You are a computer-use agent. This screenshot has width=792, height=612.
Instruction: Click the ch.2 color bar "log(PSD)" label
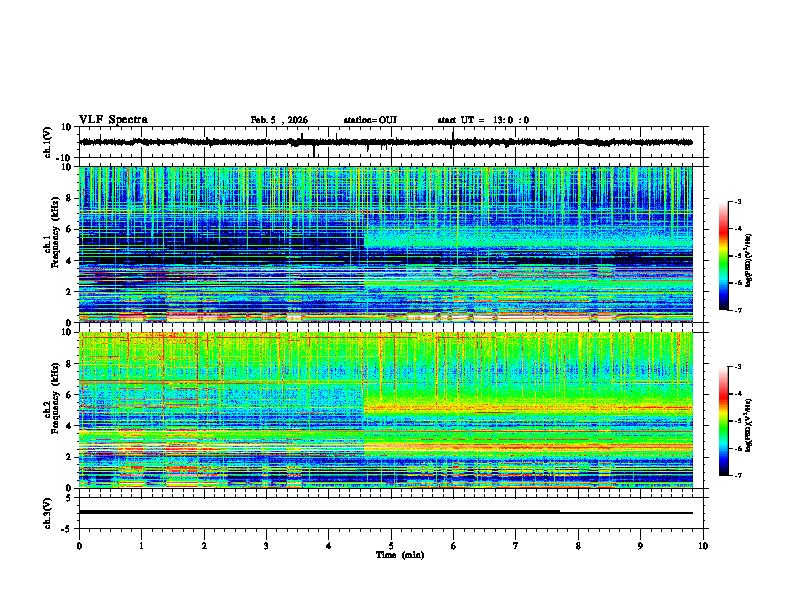click(748, 425)
